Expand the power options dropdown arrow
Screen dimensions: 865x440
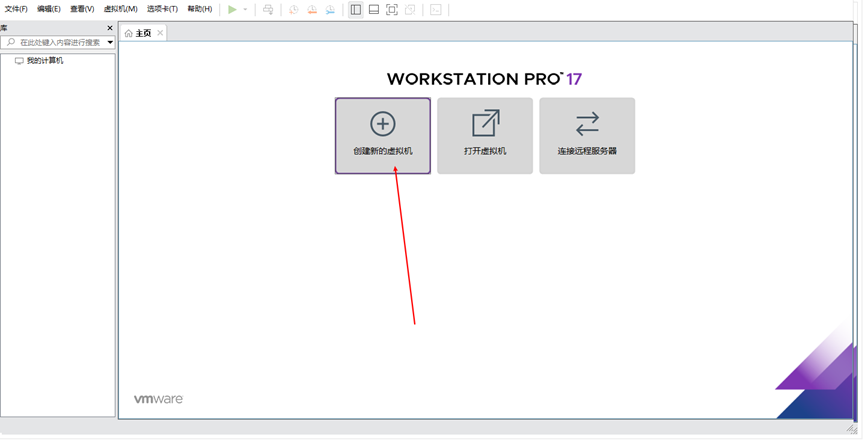[245, 9]
